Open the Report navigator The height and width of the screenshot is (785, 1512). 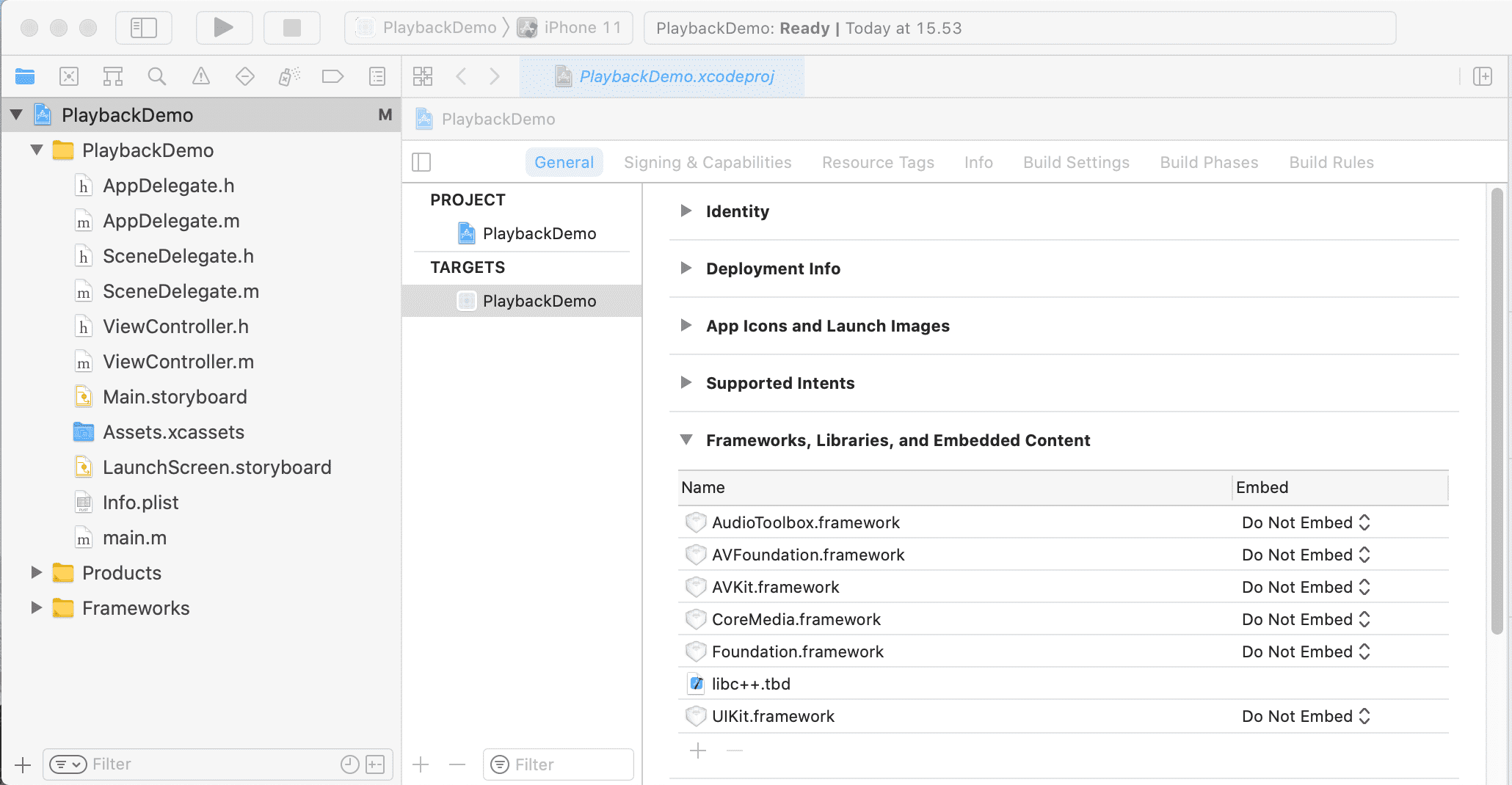pyautogui.click(x=377, y=76)
